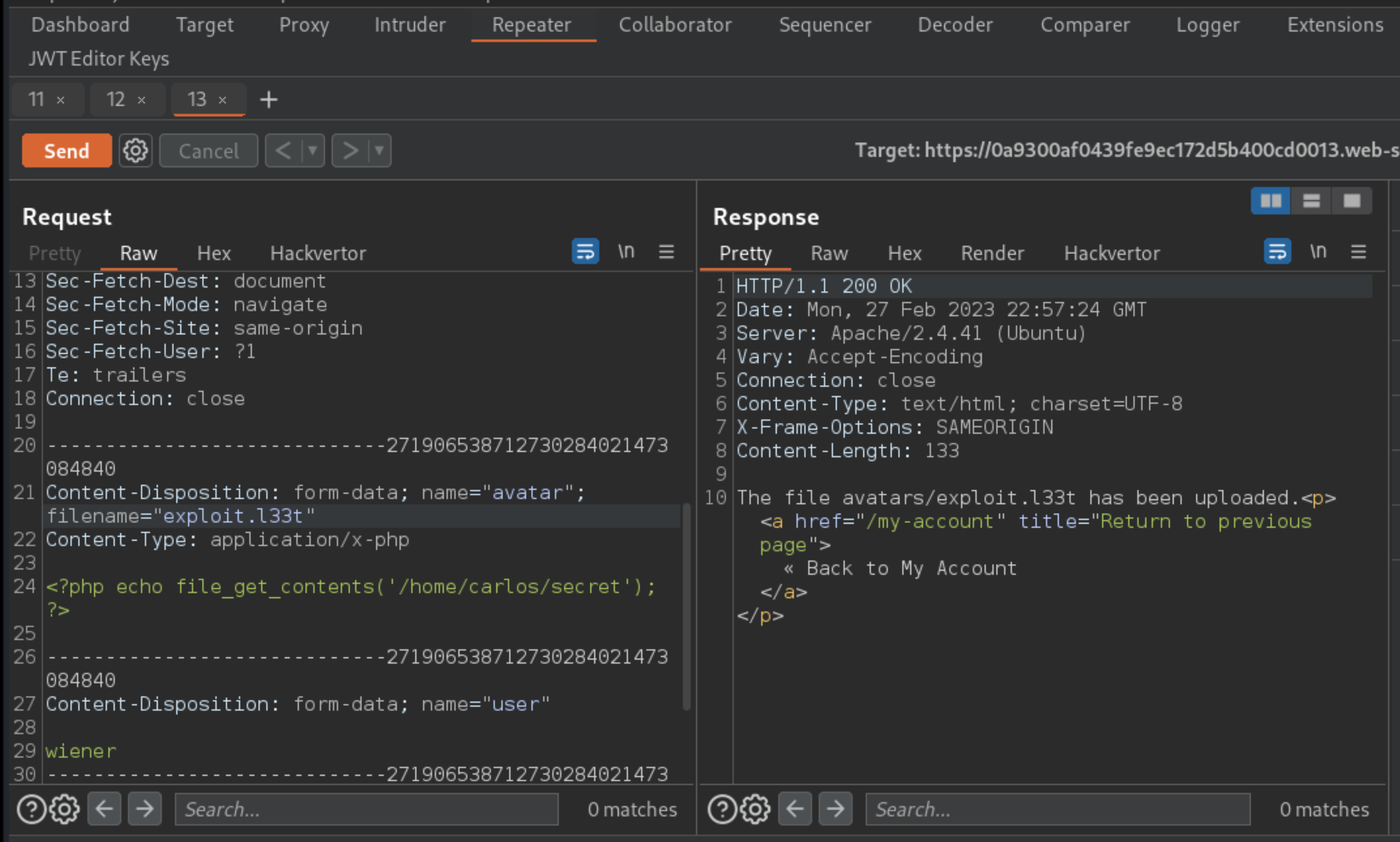Switch to top-bottom stacked layout view
1400x842 pixels.
(1311, 201)
